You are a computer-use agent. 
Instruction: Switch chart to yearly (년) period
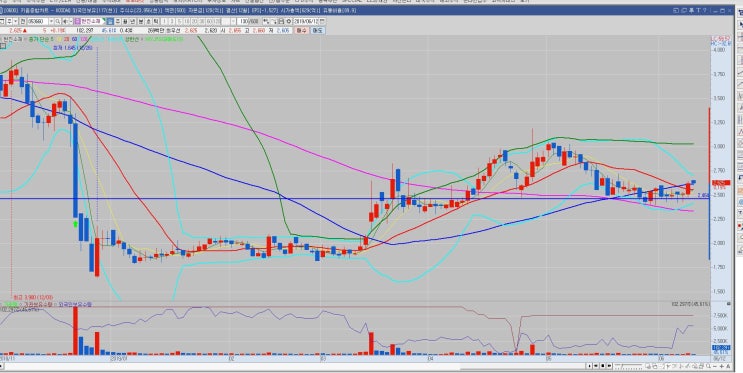point(132,21)
